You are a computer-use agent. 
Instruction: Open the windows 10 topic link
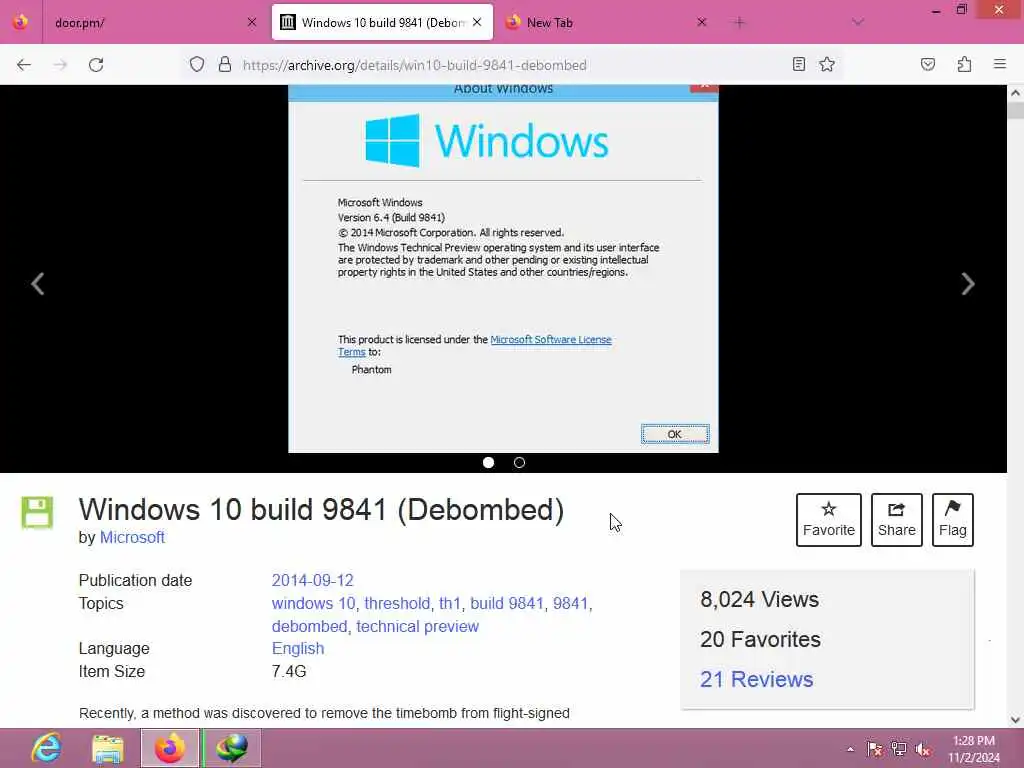point(313,603)
